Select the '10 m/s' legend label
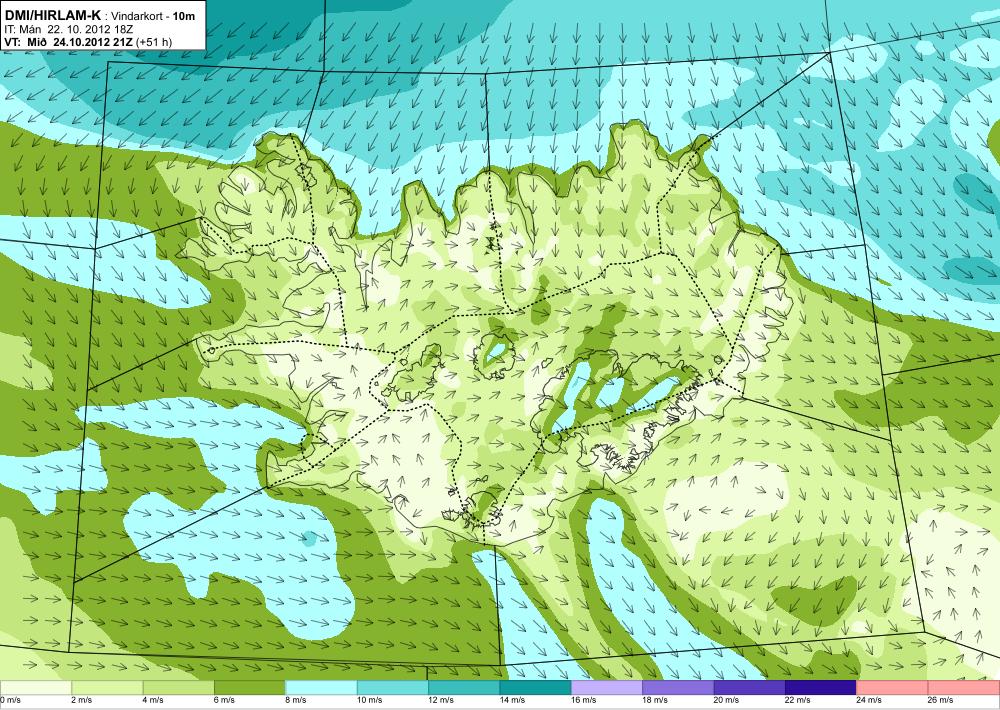This screenshot has width=1000, height=710. pyautogui.click(x=370, y=700)
